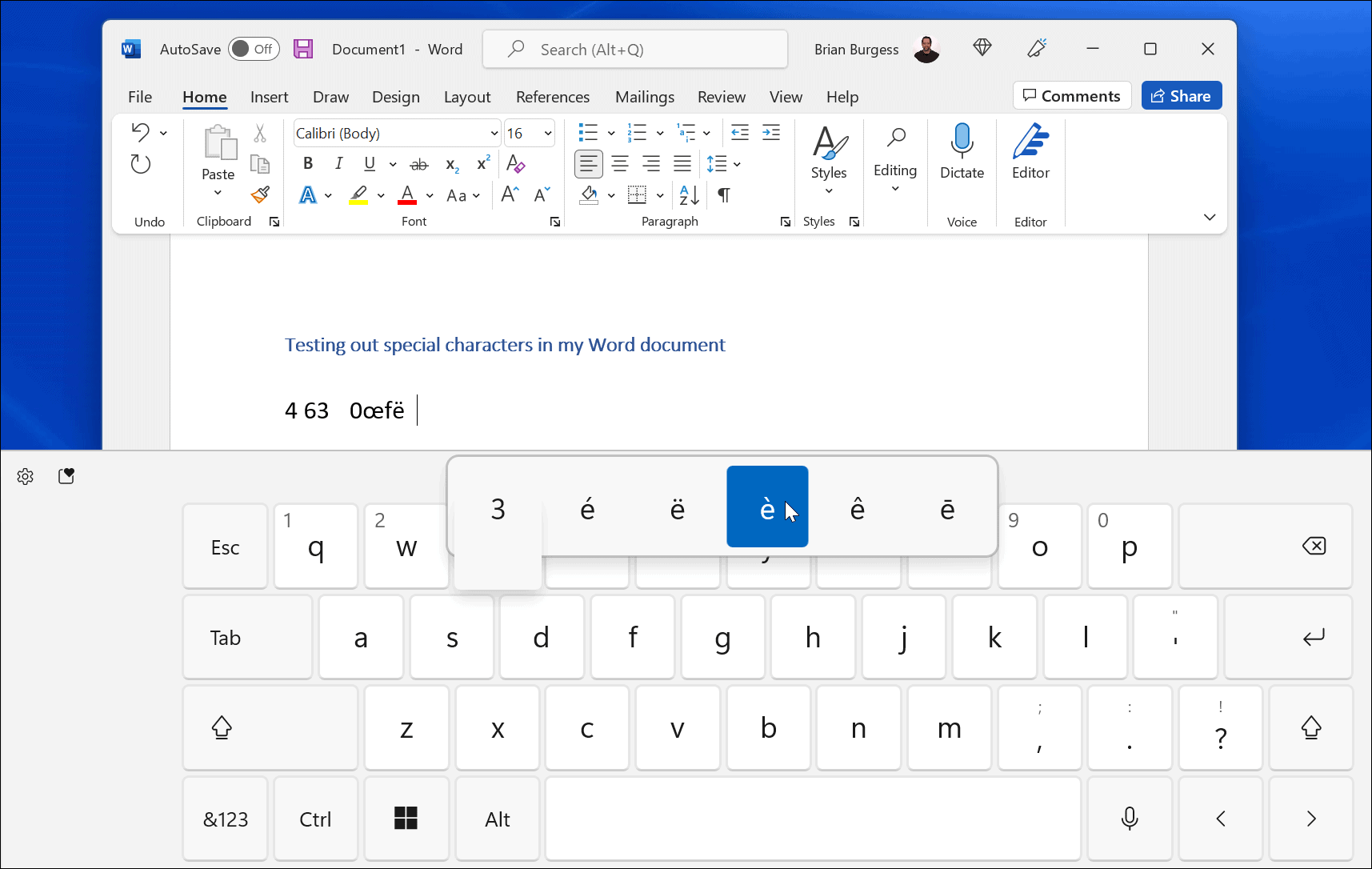Select the red Font Color swatch
This screenshot has width=1372, height=869.
pyautogui.click(x=406, y=194)
